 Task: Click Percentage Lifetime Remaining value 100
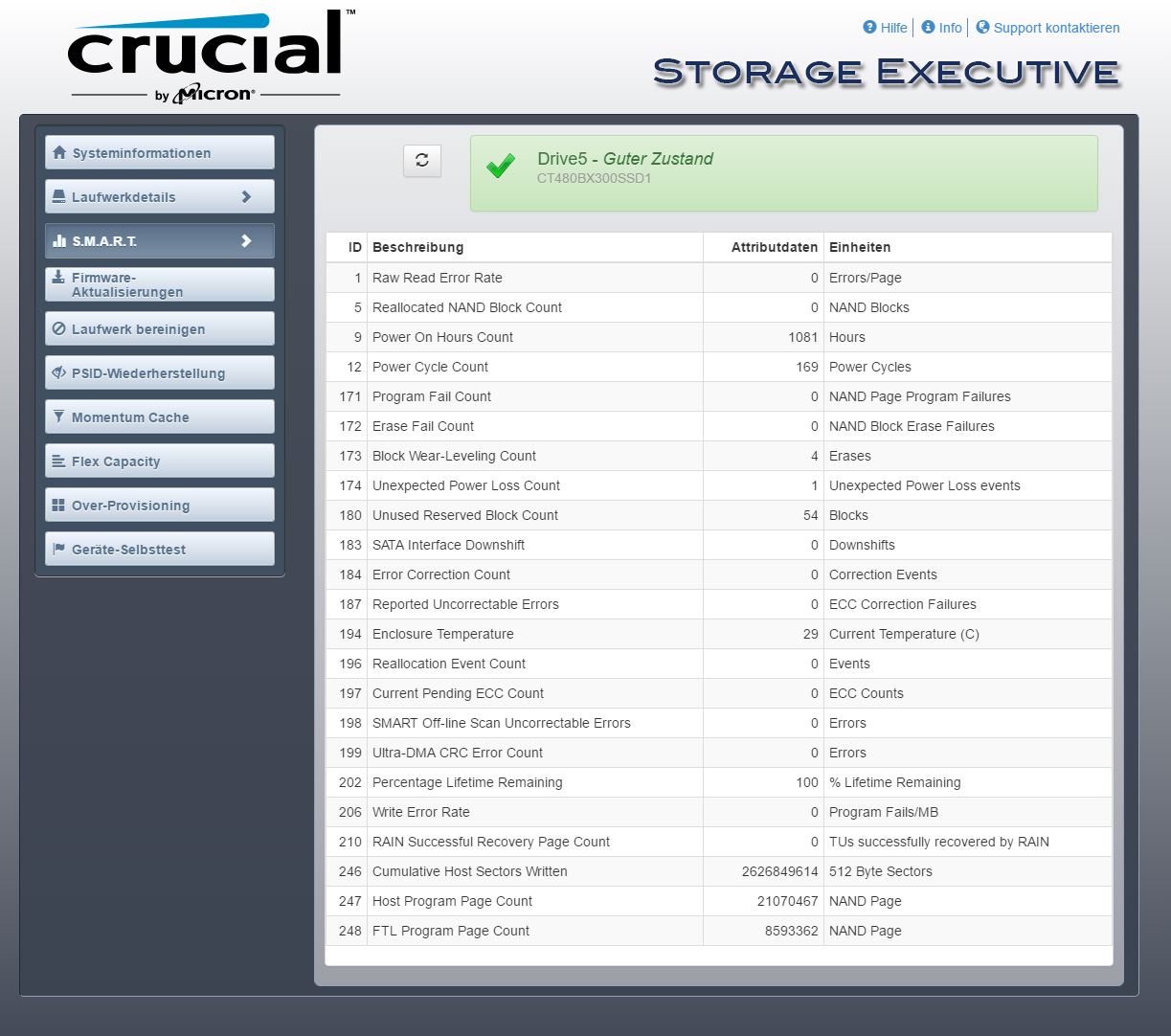(807, 782)
